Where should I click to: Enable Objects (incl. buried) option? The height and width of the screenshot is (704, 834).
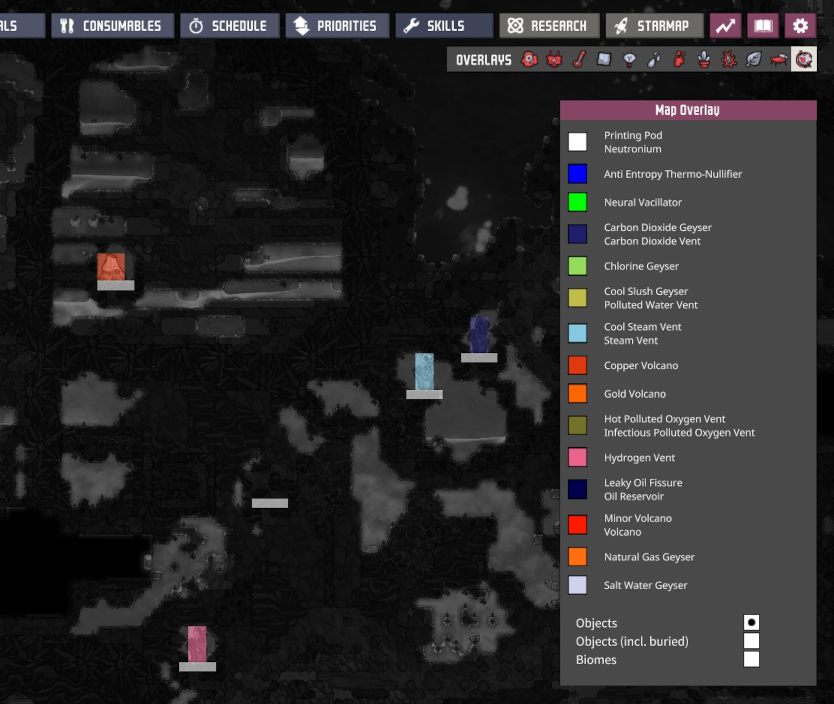click(x=751, y=641)
